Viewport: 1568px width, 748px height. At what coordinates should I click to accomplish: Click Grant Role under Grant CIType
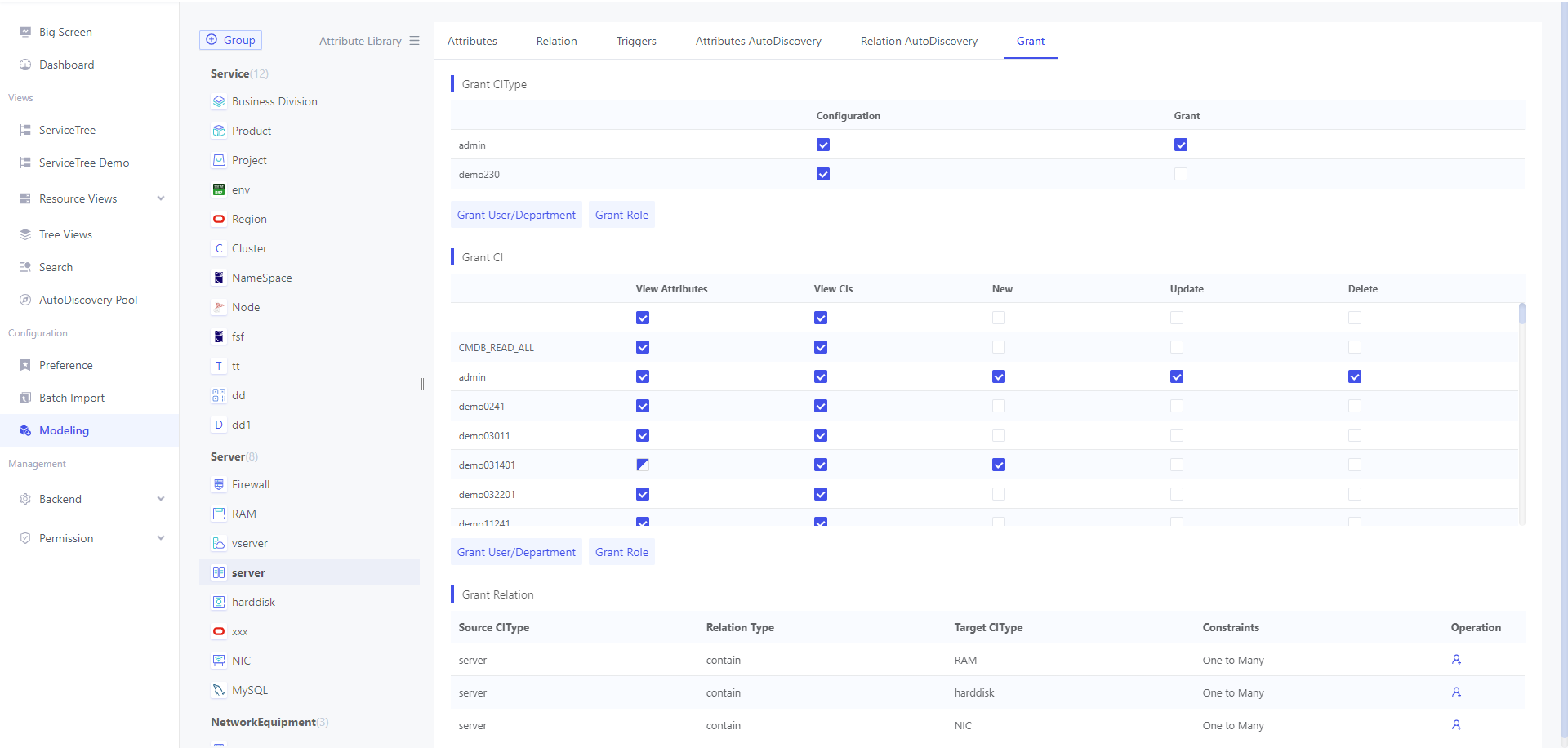click(x=621, y=215)
